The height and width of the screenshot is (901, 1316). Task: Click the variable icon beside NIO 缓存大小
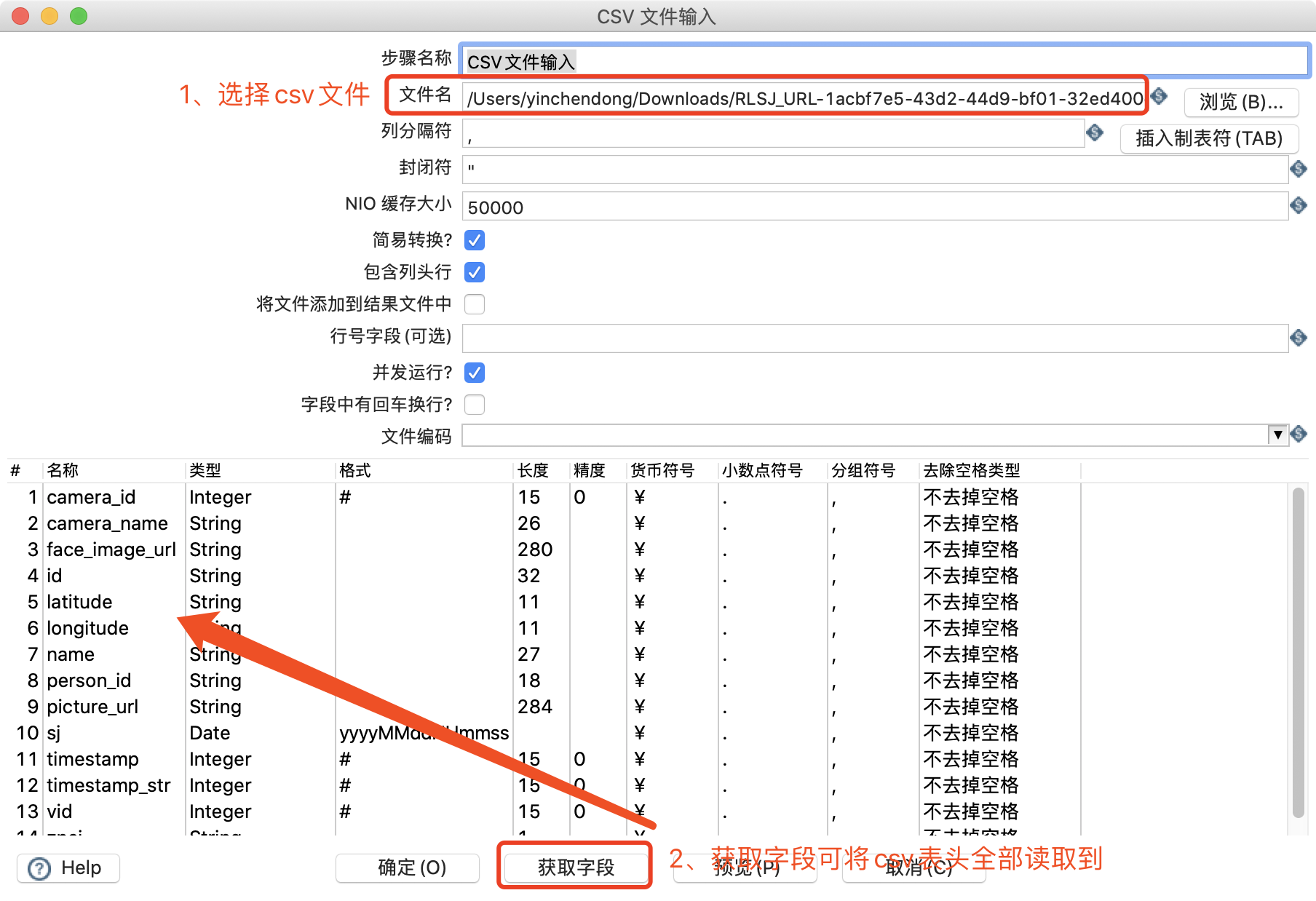pos(1299,205)
